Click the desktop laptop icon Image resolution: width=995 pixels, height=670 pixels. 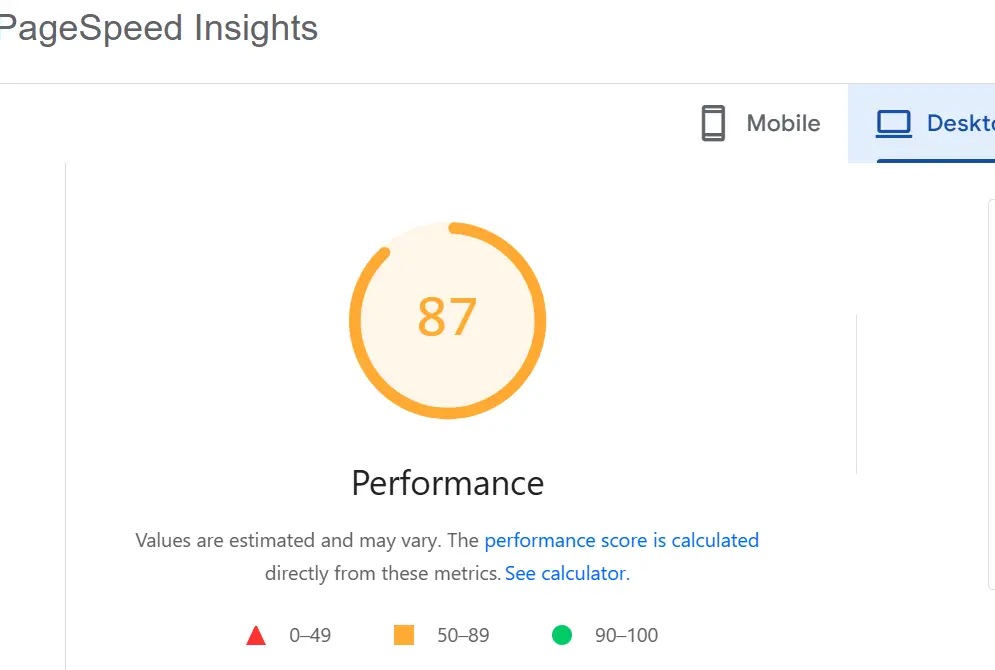[x=893, y=124]
